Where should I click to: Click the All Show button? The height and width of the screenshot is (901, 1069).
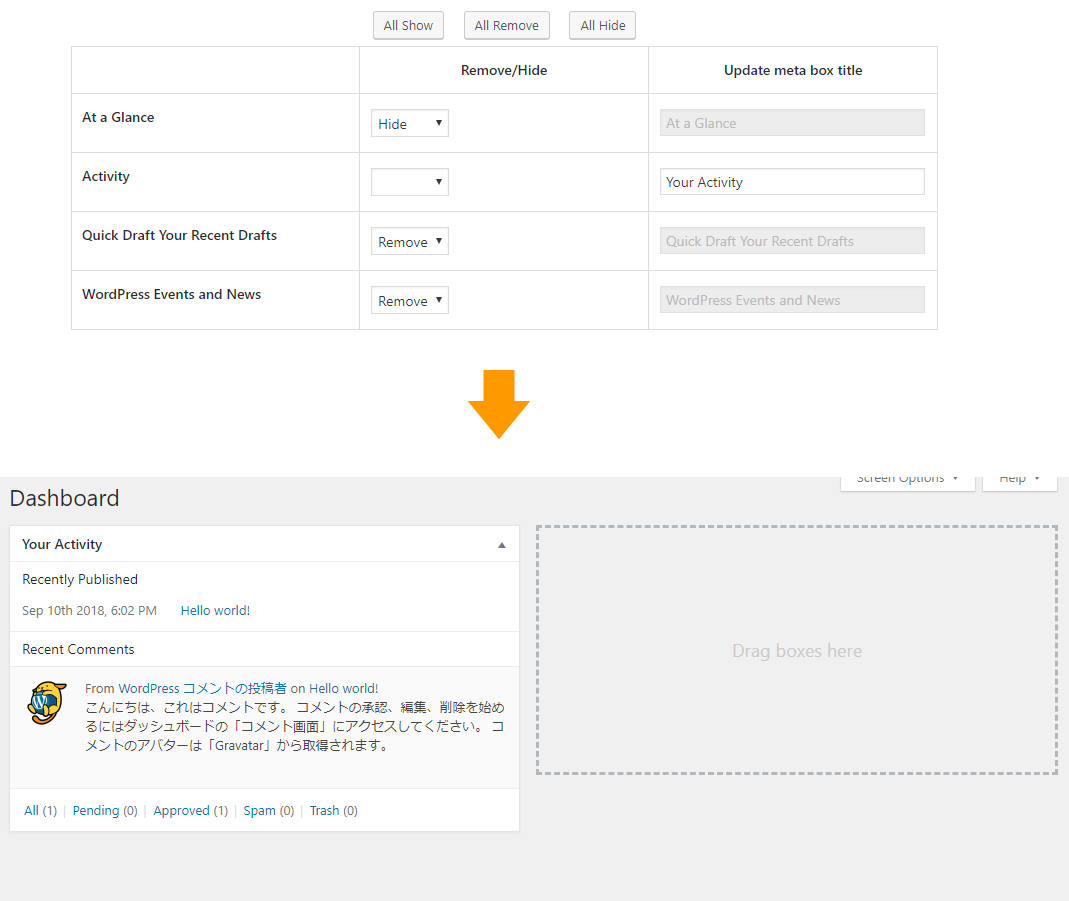pos(408,25)
